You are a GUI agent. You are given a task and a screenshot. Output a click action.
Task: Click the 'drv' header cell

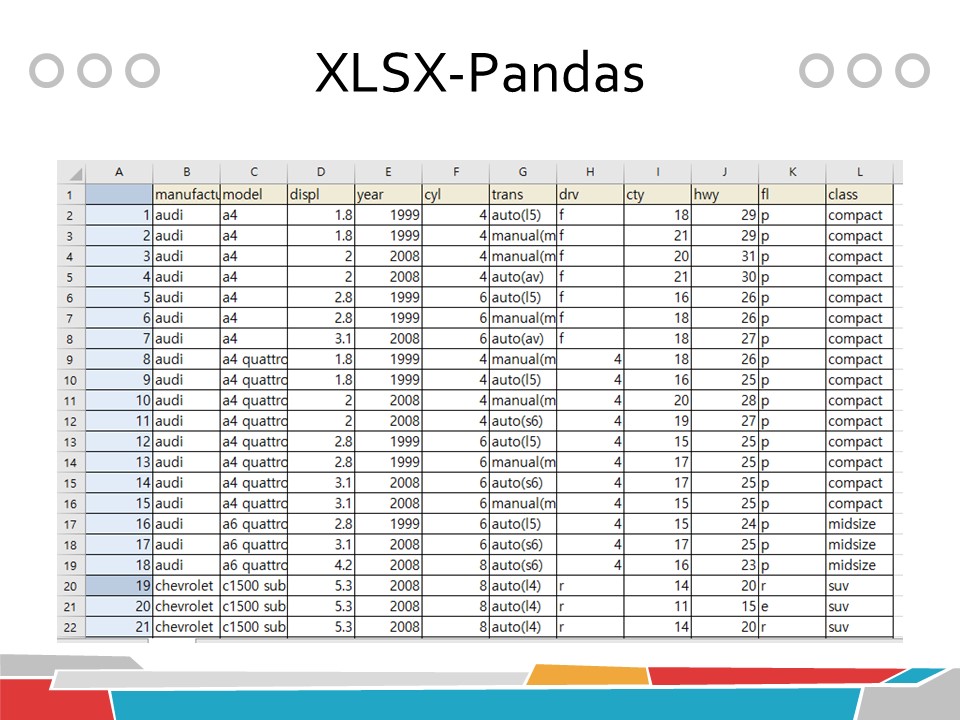(590, 195)
